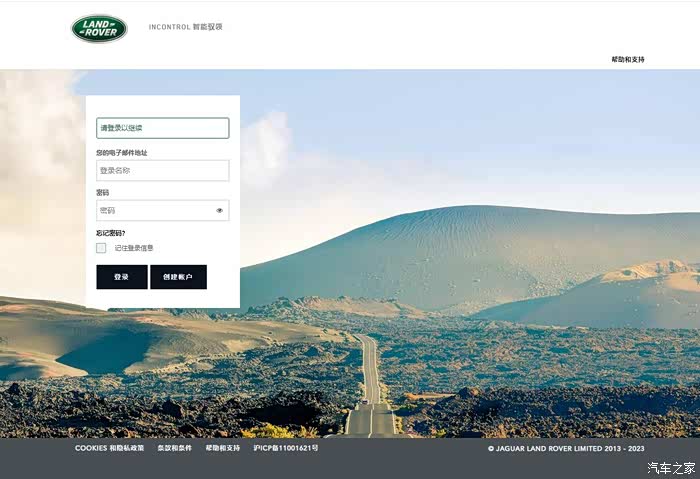The image size is (700, 479).
Task: Open the COOKIES 和隐私政策 footer link
Action: (x=109, y=448)
